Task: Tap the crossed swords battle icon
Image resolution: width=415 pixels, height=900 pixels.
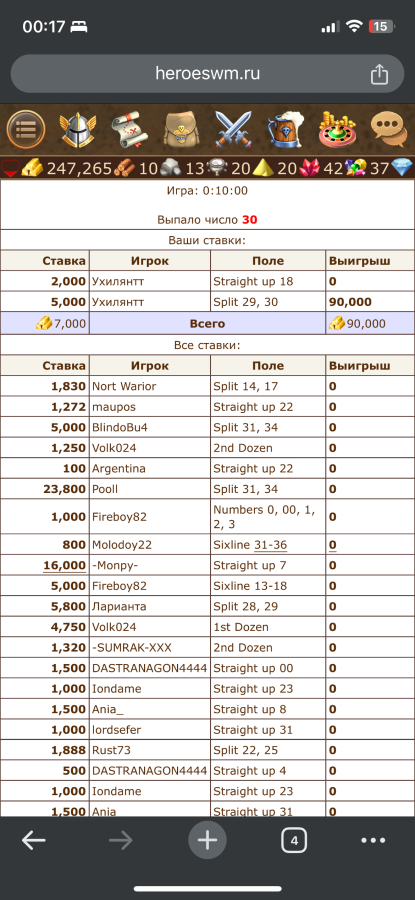Action: [233, 130]
